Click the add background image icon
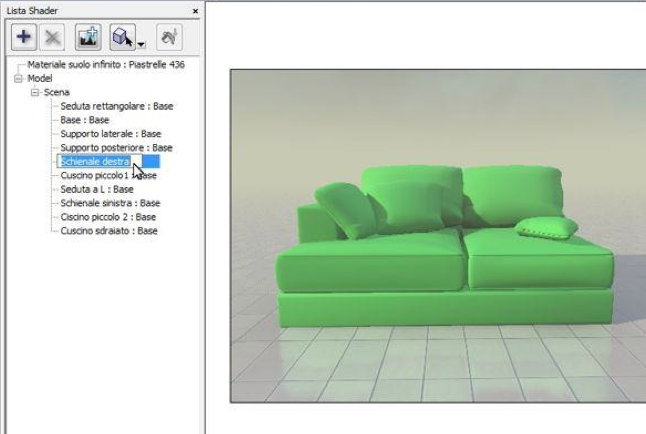The height and width of the screenshot is (434, 646). tap(89, 37)
